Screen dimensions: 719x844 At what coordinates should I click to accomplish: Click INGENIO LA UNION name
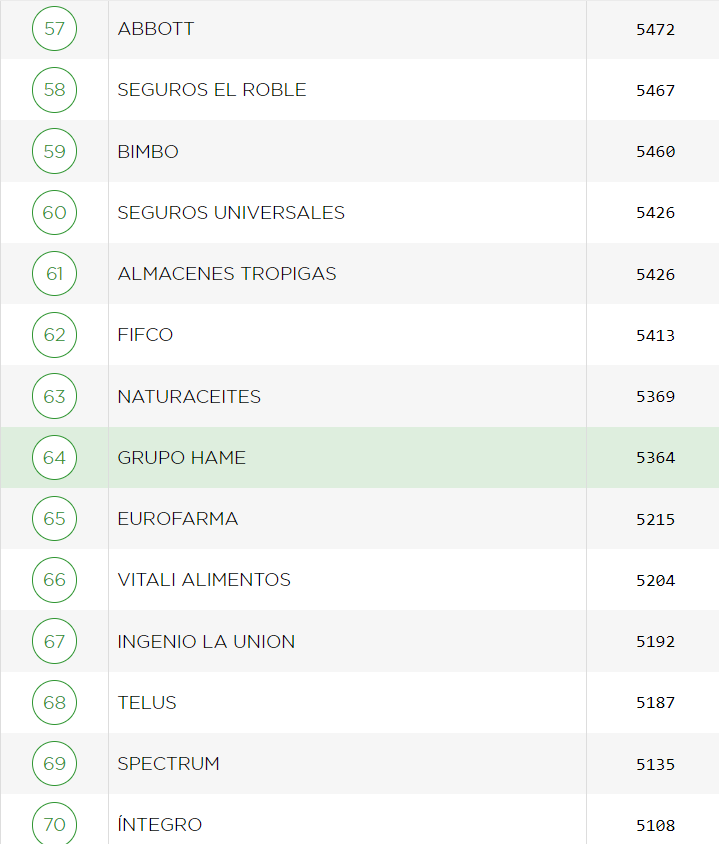pos(206,642)
